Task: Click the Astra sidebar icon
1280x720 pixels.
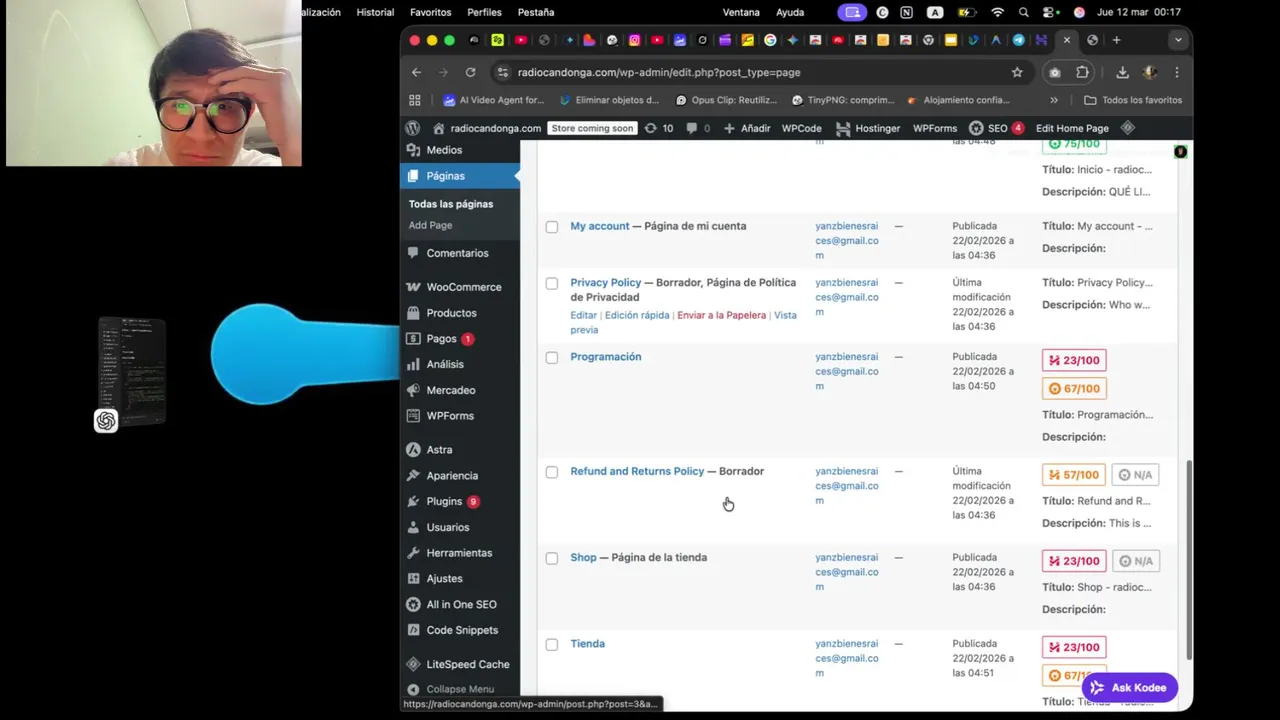Action: [413, 450]
